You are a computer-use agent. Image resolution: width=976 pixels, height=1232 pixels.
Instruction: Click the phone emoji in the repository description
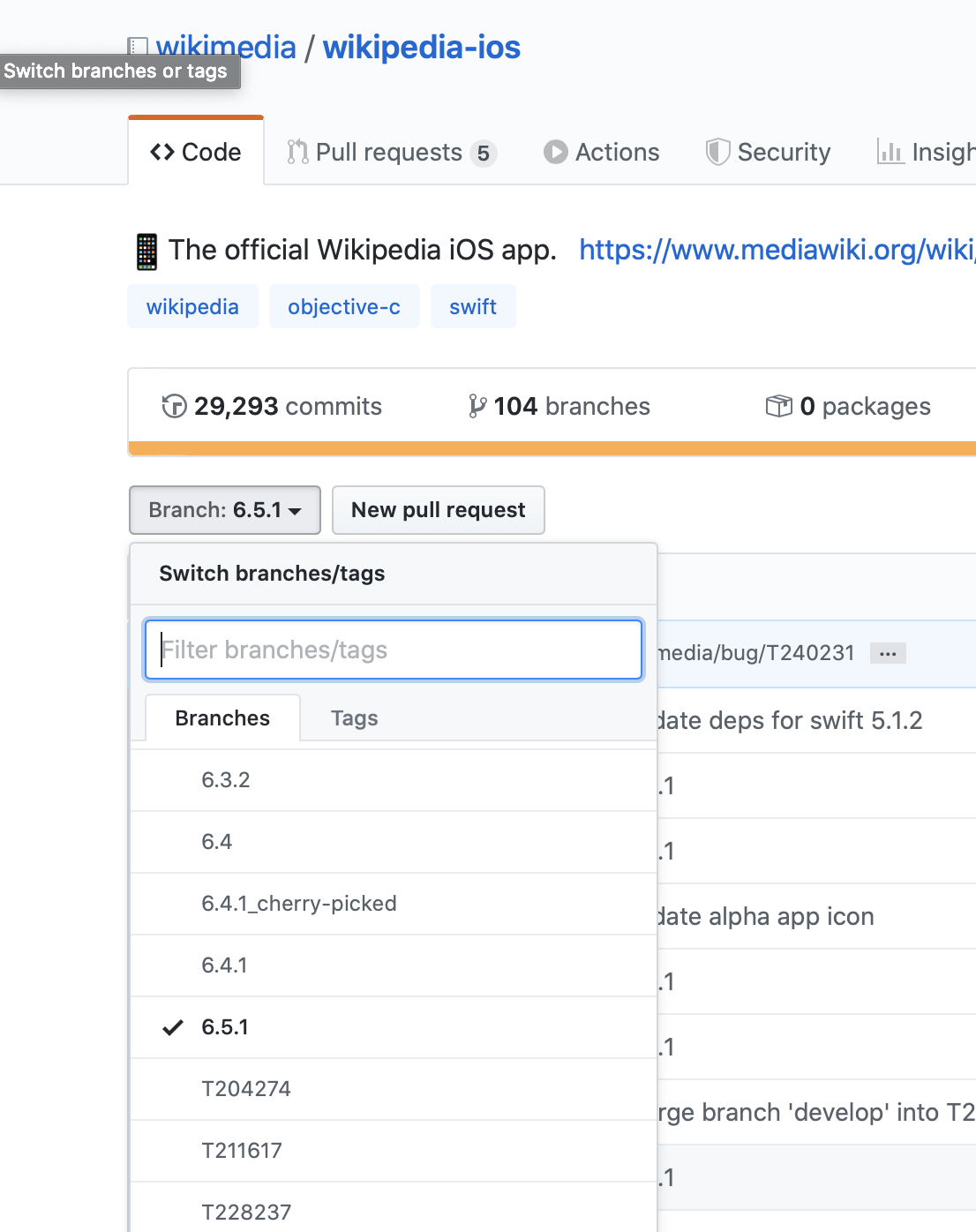click(146, 252)
